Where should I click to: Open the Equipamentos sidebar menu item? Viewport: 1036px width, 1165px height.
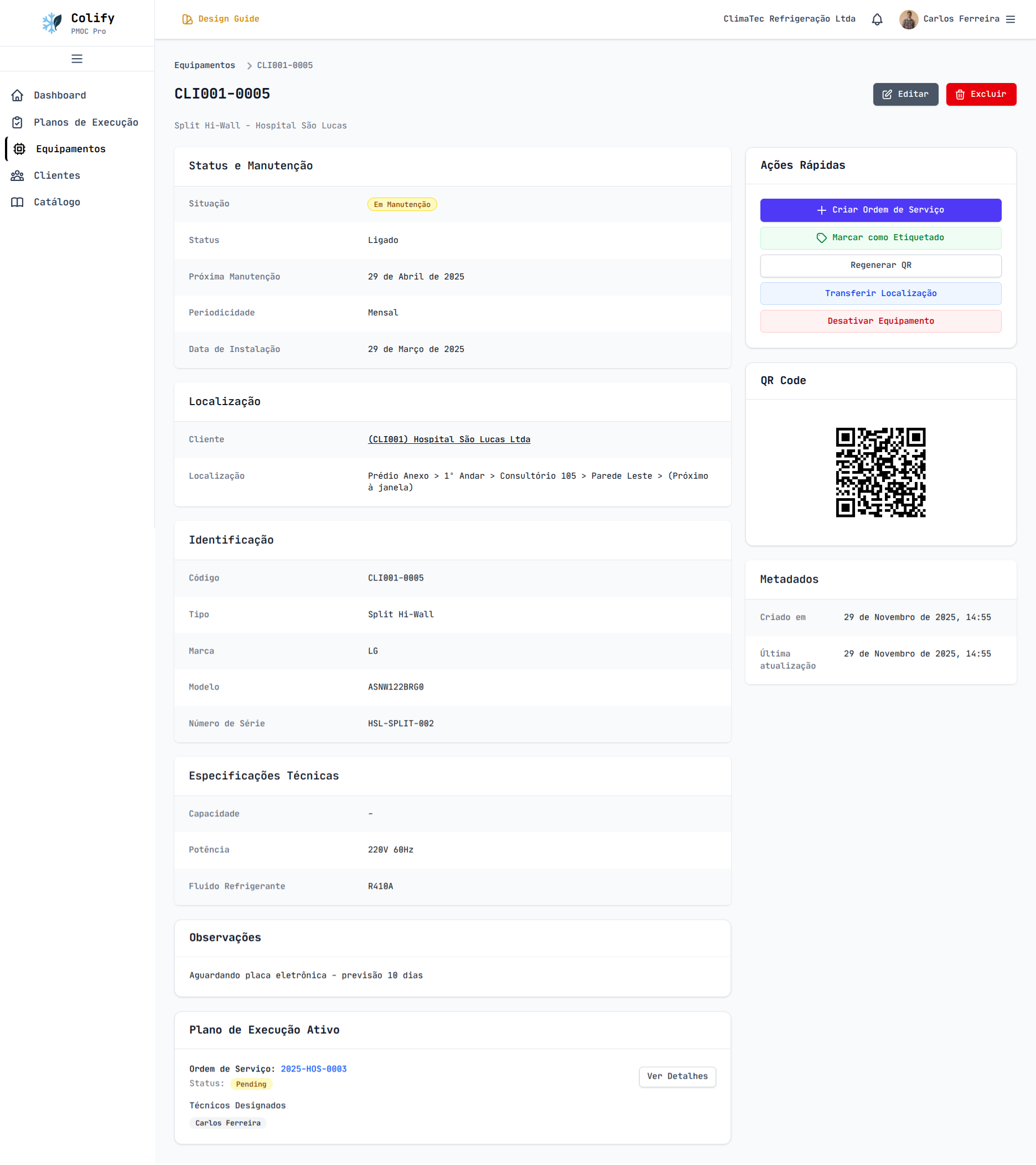(x=71, y=149)
